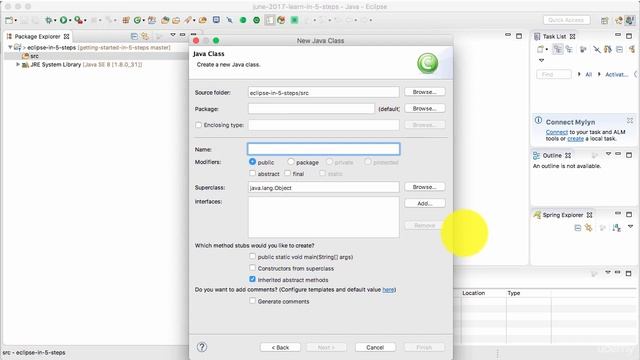
Task: Click the New wizard toolbar icon
Action: click(9, 20)
